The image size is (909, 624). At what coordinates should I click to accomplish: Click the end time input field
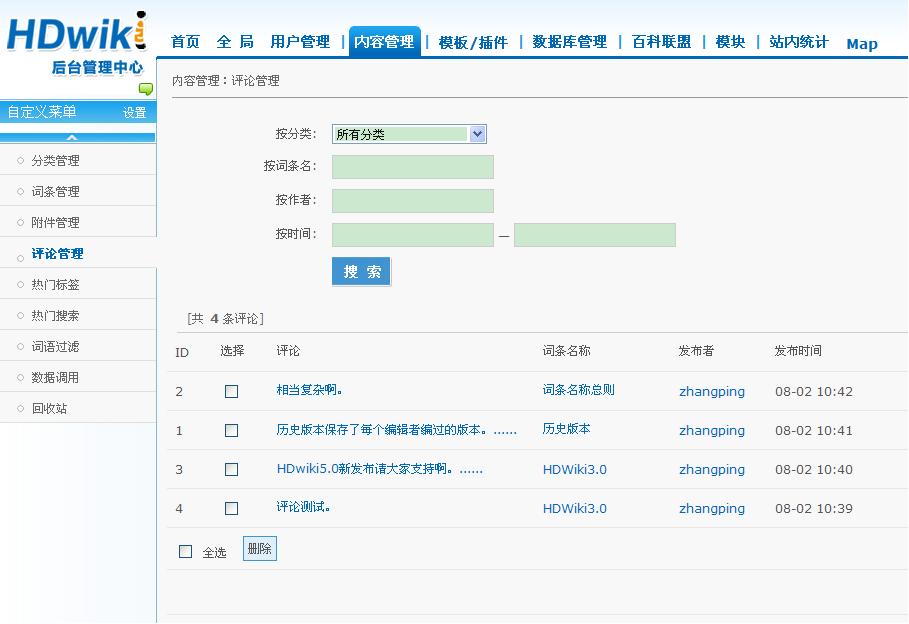pyautogui.click(x=595, y=235)
